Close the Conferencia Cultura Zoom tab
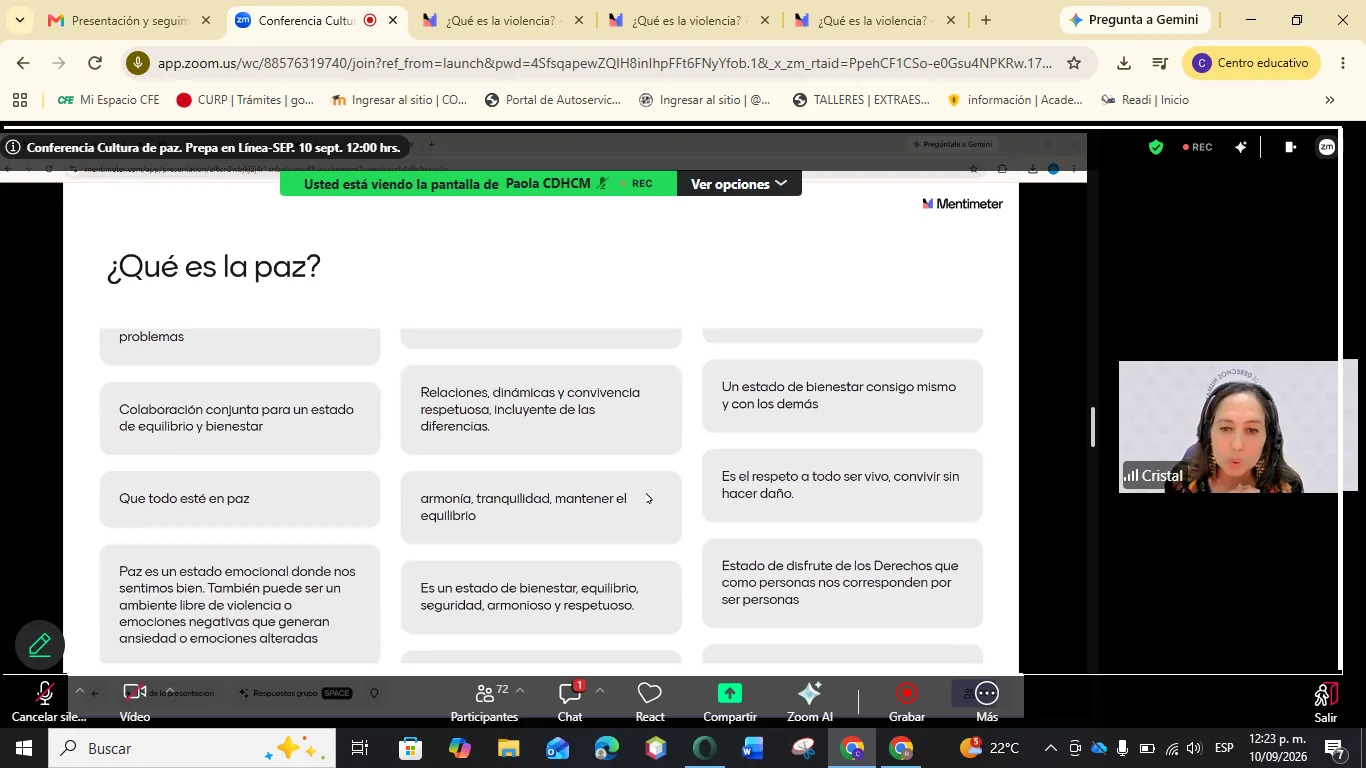This screenshot has height=768, width=1366. coord(393,20)
